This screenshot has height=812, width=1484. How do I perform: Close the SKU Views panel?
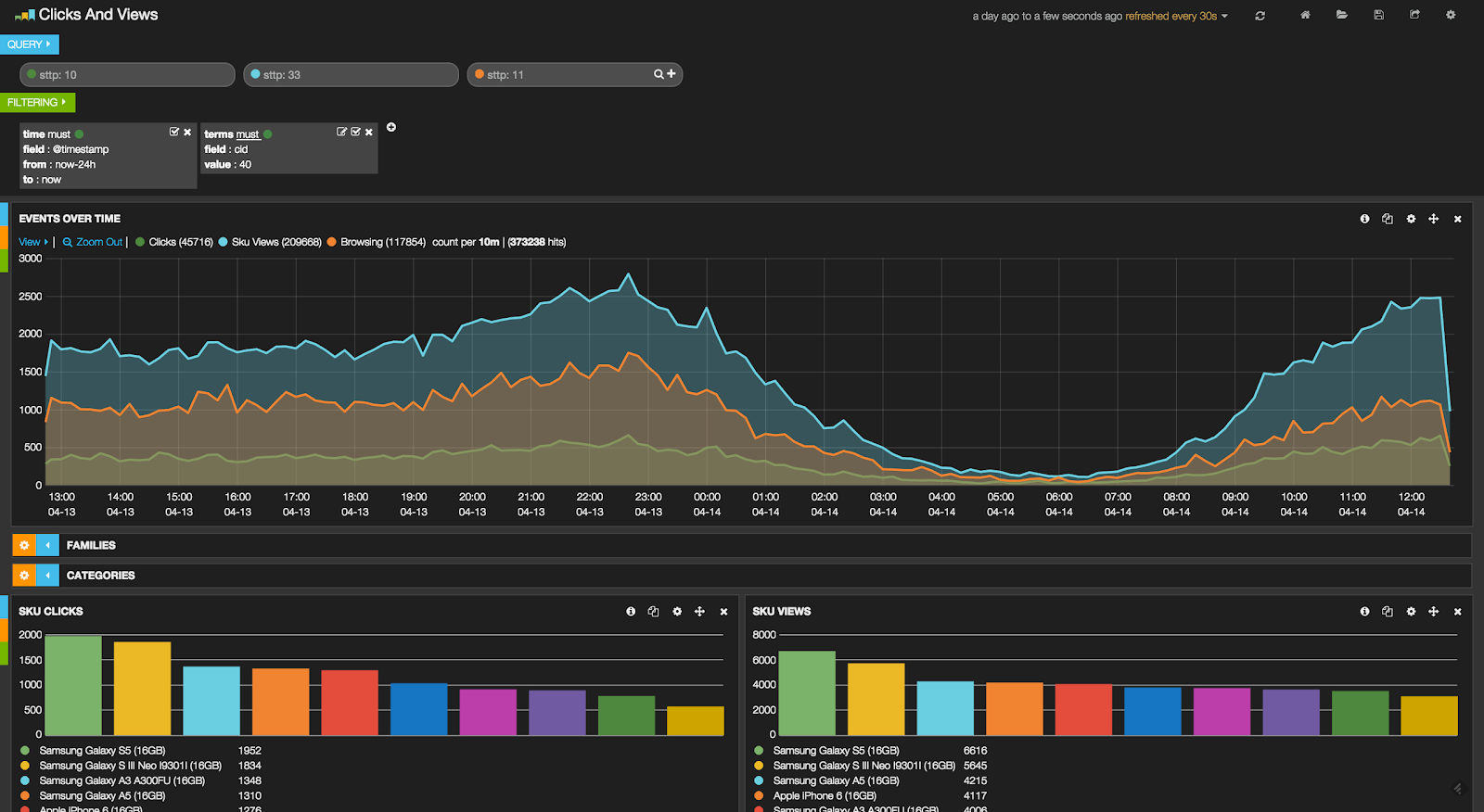(x=1458, y=612)
